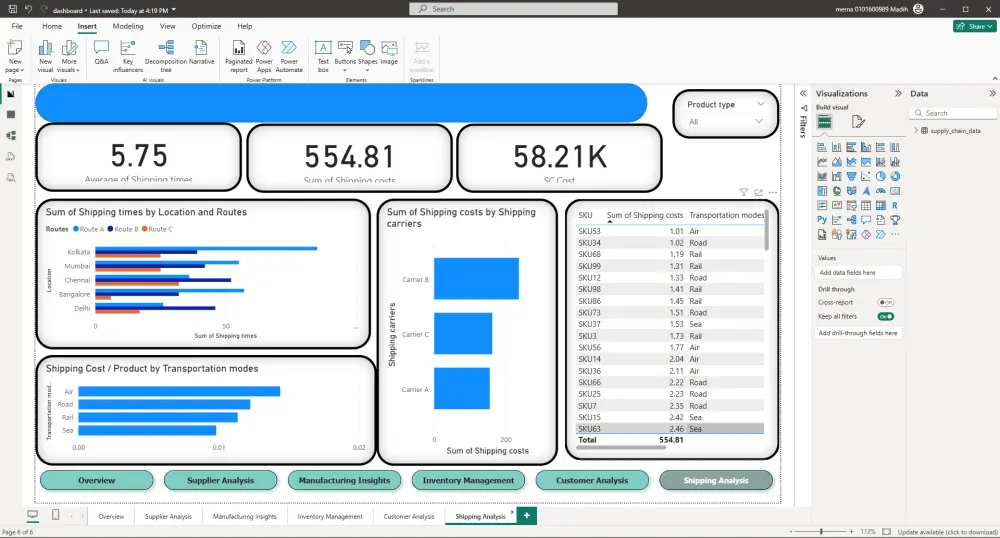Insert a Decomposition tree visual
This screenshot has height=538, width=1000.
pyautogui.click(x=166, y=55)
